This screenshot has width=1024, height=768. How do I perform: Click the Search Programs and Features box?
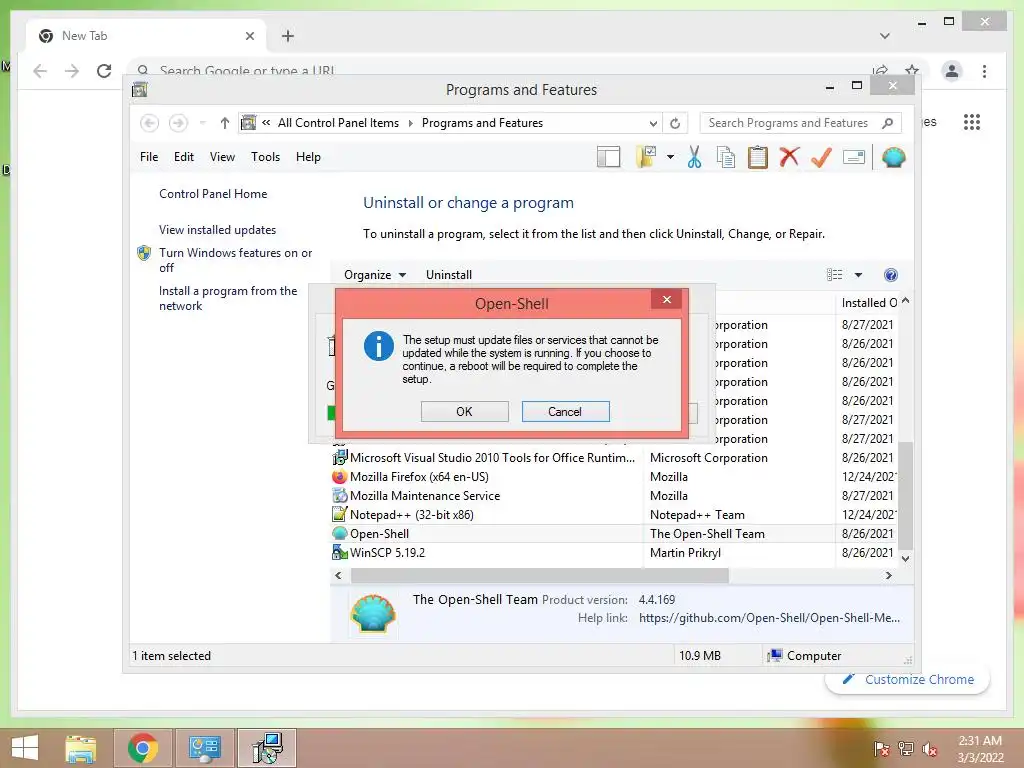coord(800,123)
